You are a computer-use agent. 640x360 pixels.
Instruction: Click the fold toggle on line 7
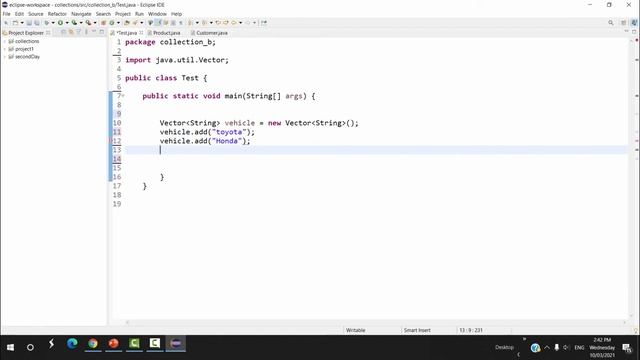point(123,96)
